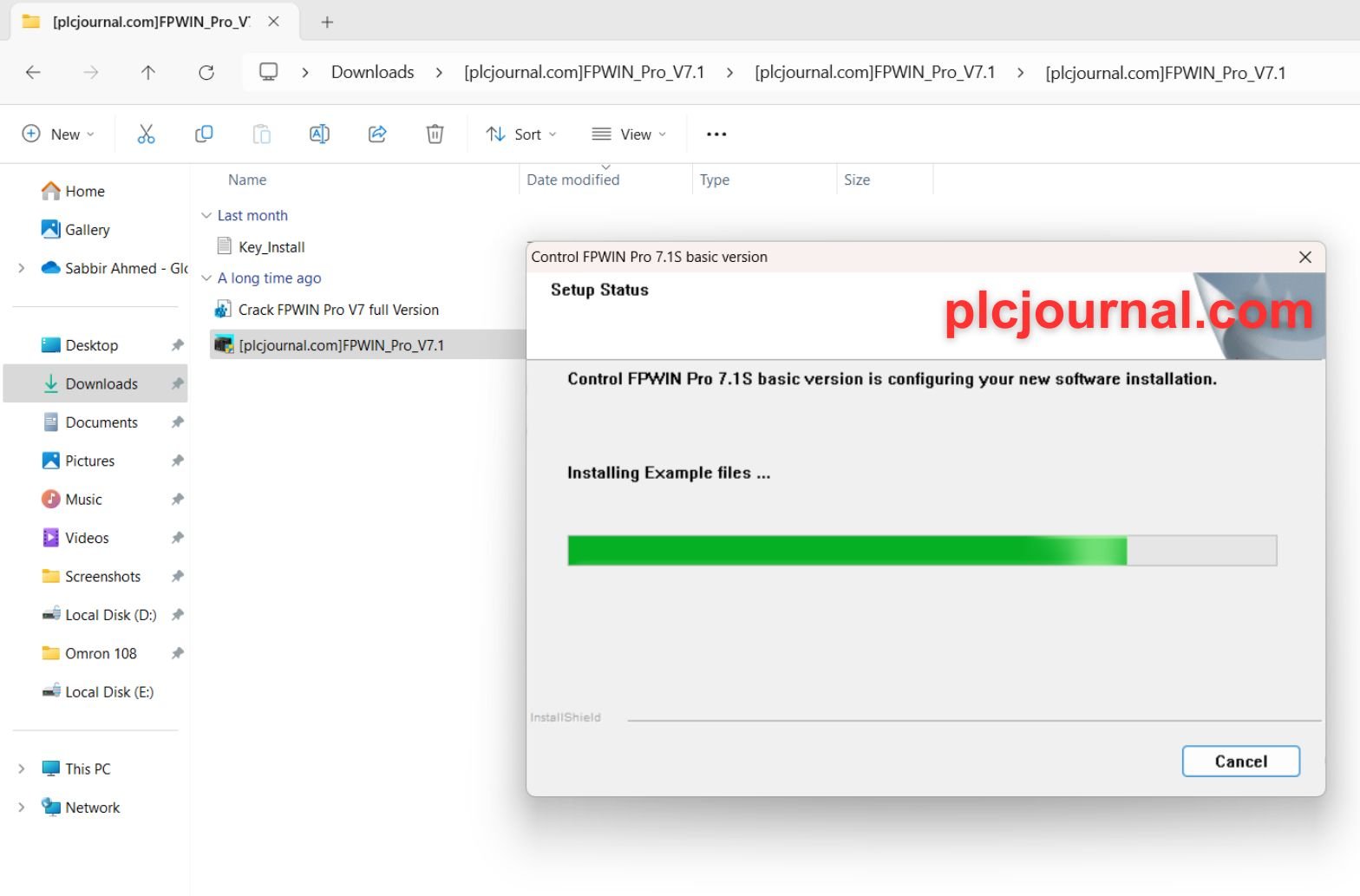Screen dimensions: 1360x896
Task: Click the Copy icon in toolbar
Action: (x=204, y=134)
